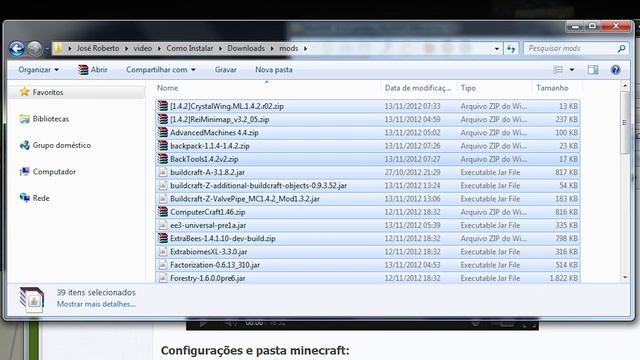The width and height of the screenshot is (640, 360).
Task: Click the icon of ReiMinimap_v3.2_05.zip
Action: (x=163, y=119)
